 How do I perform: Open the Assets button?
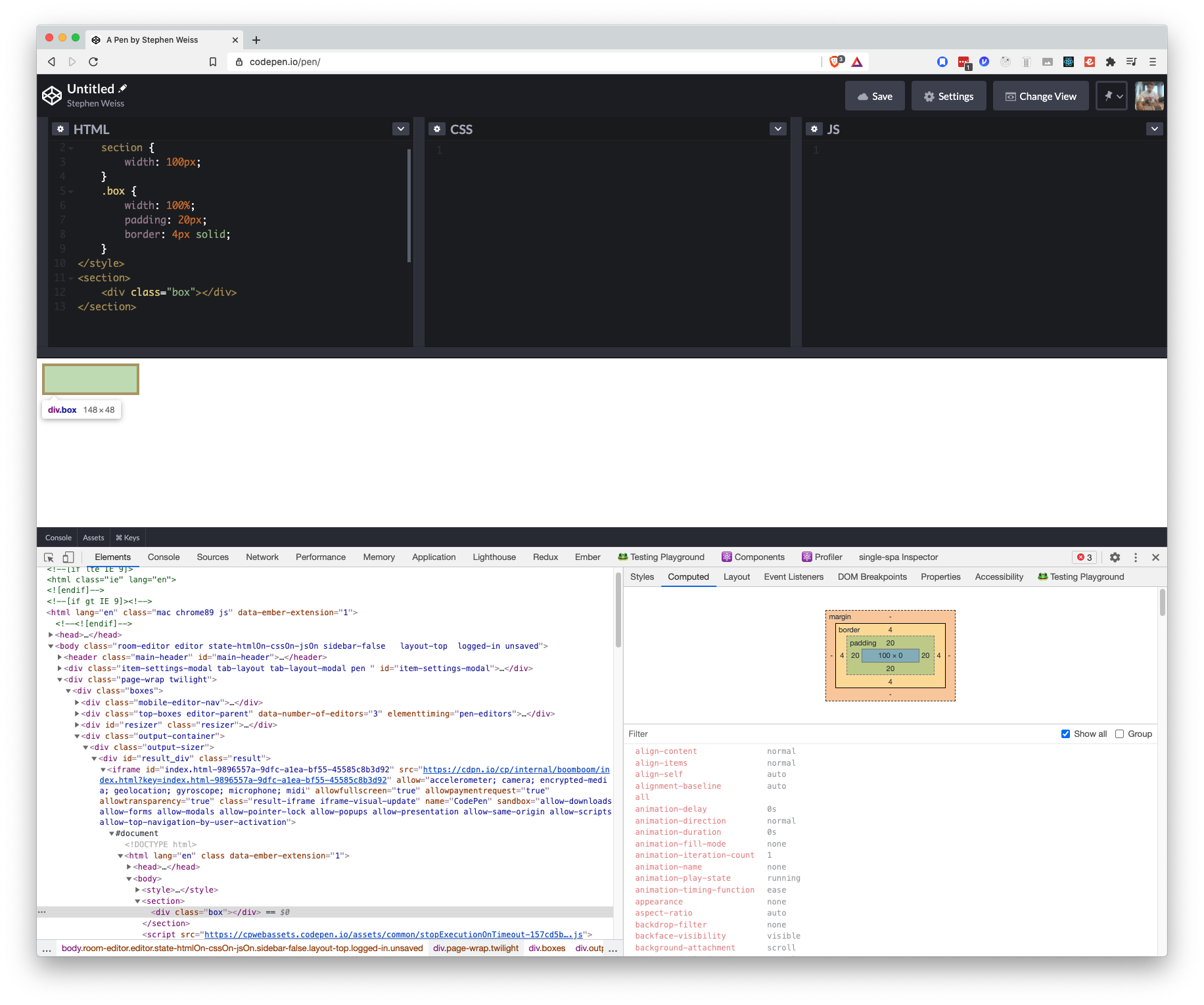click(93, 538)
